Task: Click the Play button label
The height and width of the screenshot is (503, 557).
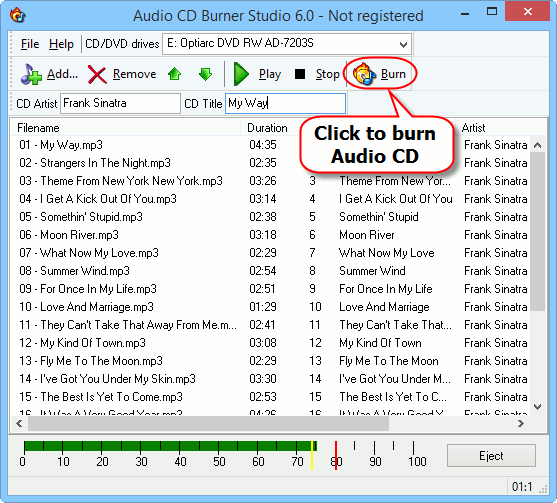Action: tap(270, 74)
